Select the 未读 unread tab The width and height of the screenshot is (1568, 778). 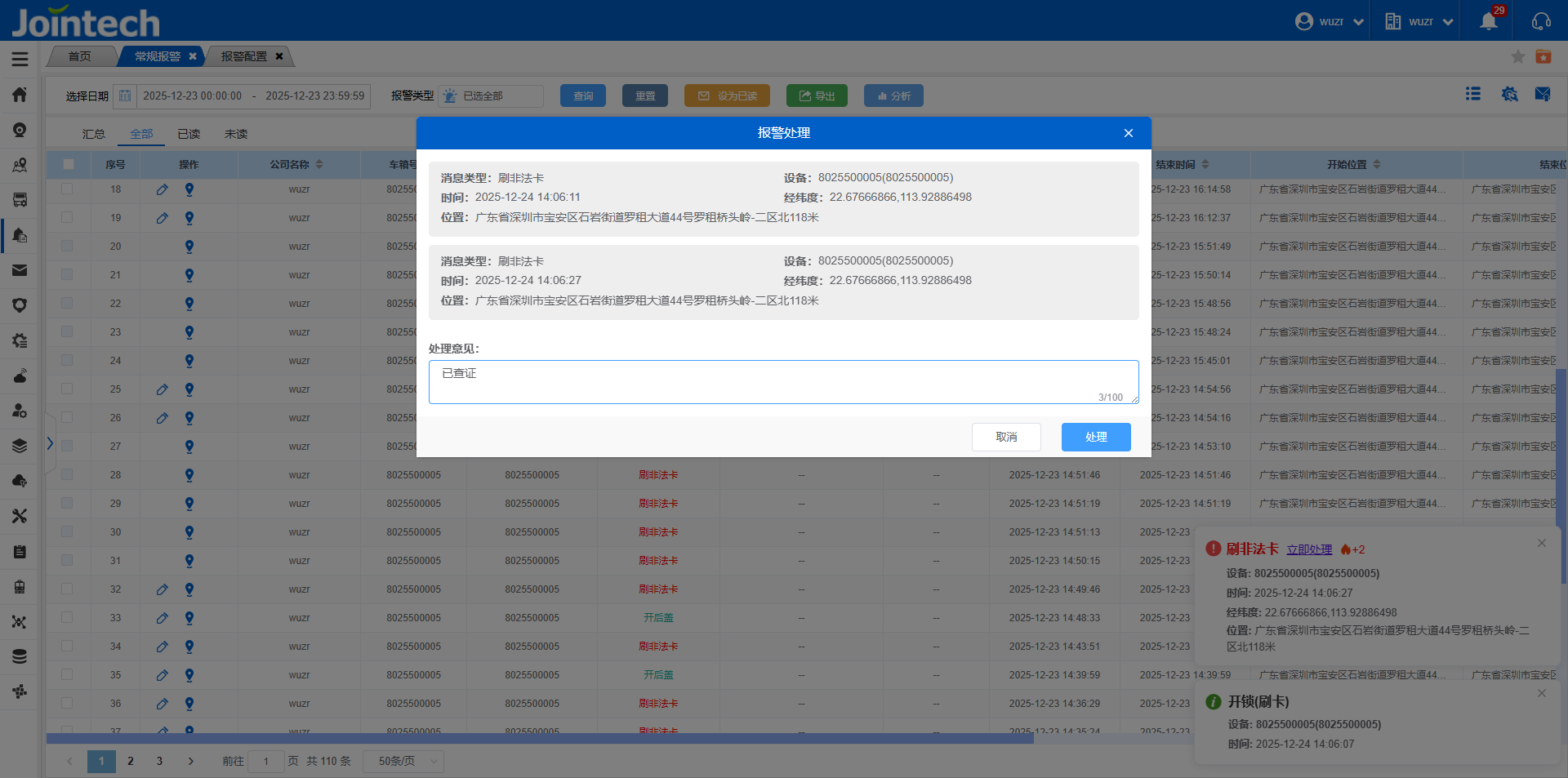[236, 134]
